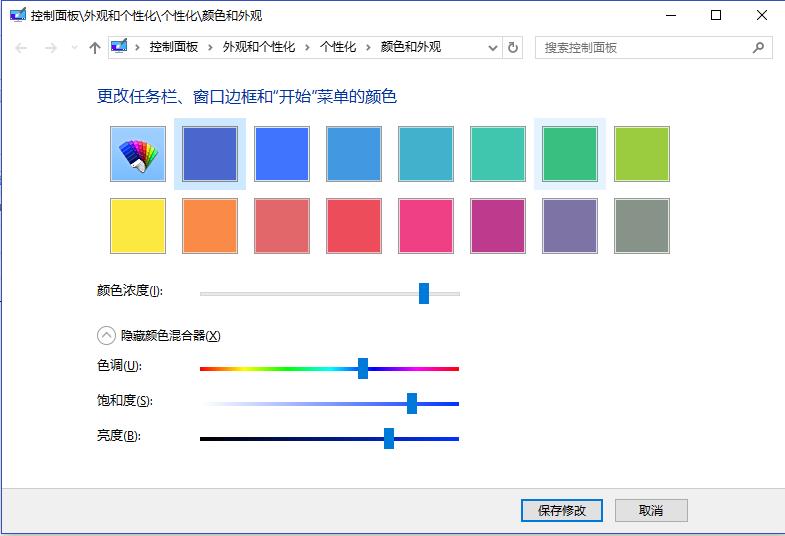Click the search magnifier icon
785x536 pixels.
(758, 47)
